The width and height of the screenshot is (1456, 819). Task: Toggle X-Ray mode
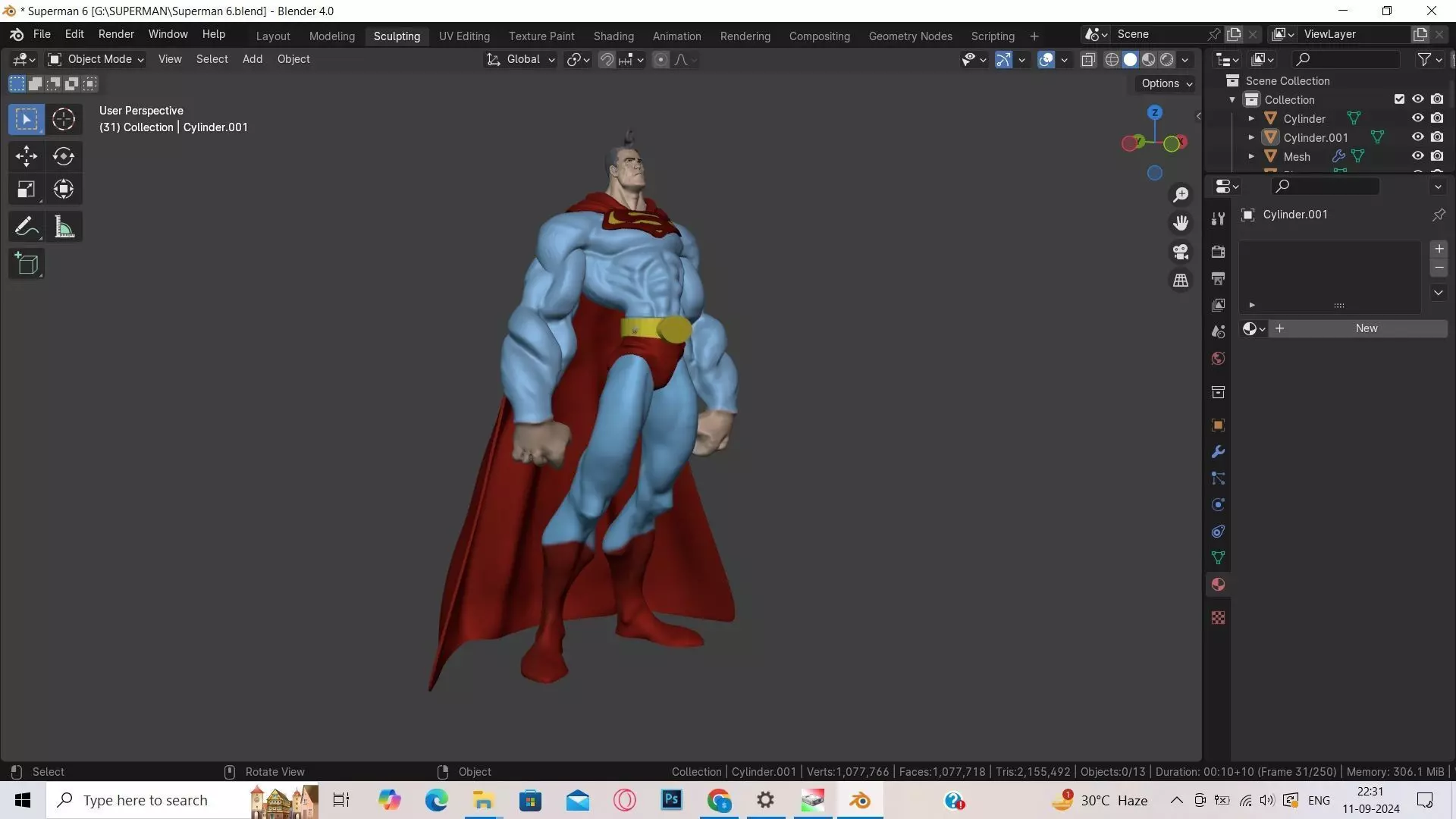click(1088, 60)
